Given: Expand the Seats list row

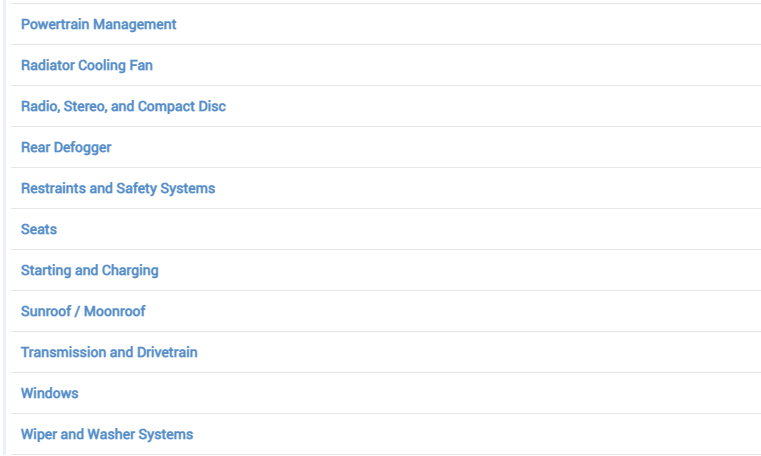Looking at the screenshot, I should click(x=450, y=229).
